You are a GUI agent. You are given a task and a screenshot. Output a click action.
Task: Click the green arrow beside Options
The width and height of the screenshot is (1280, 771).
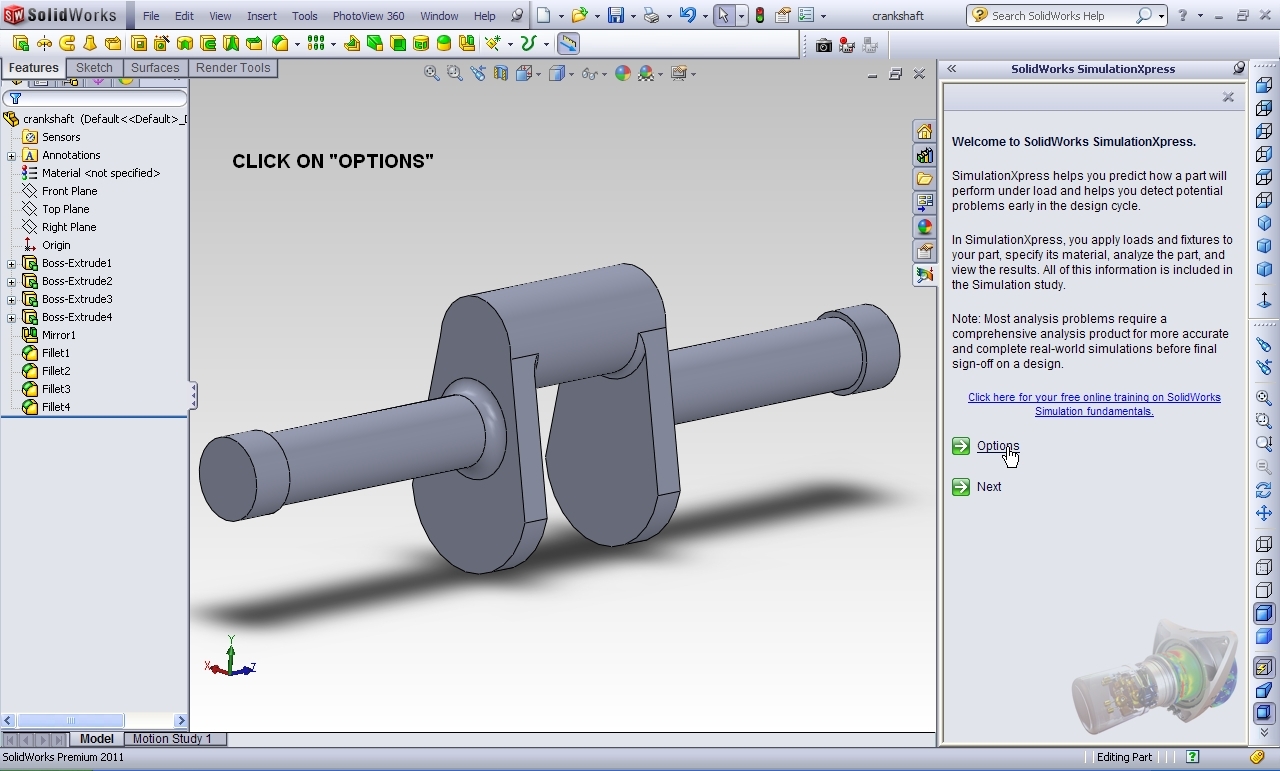[x=961, y=446]
